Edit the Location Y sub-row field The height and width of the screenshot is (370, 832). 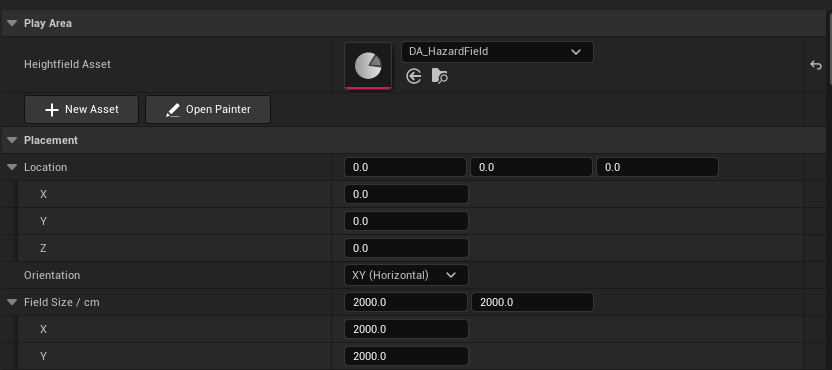point(406,221)
